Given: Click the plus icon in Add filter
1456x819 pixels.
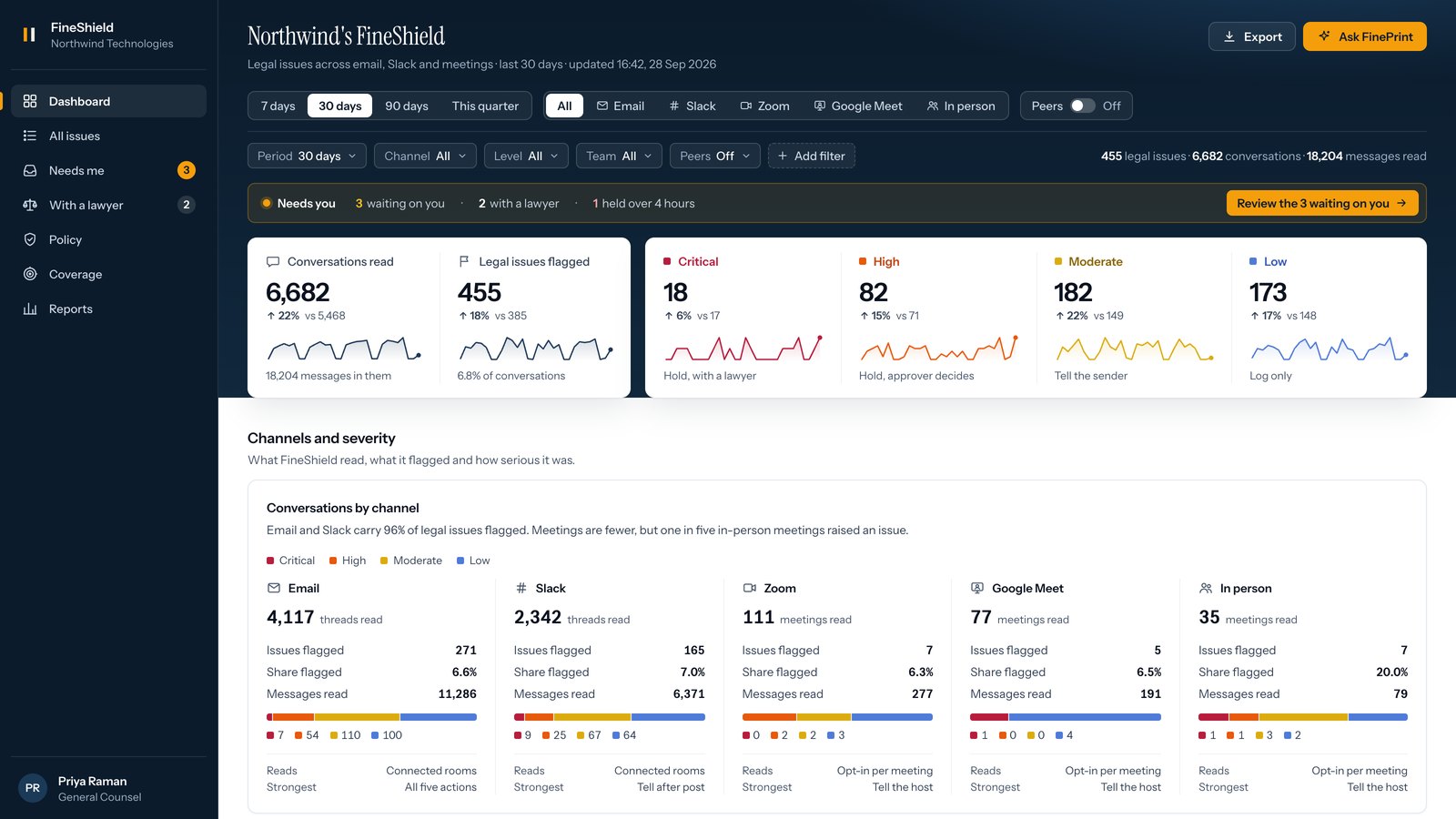Looking at the screenshot, I should click(x=783, y=156).
